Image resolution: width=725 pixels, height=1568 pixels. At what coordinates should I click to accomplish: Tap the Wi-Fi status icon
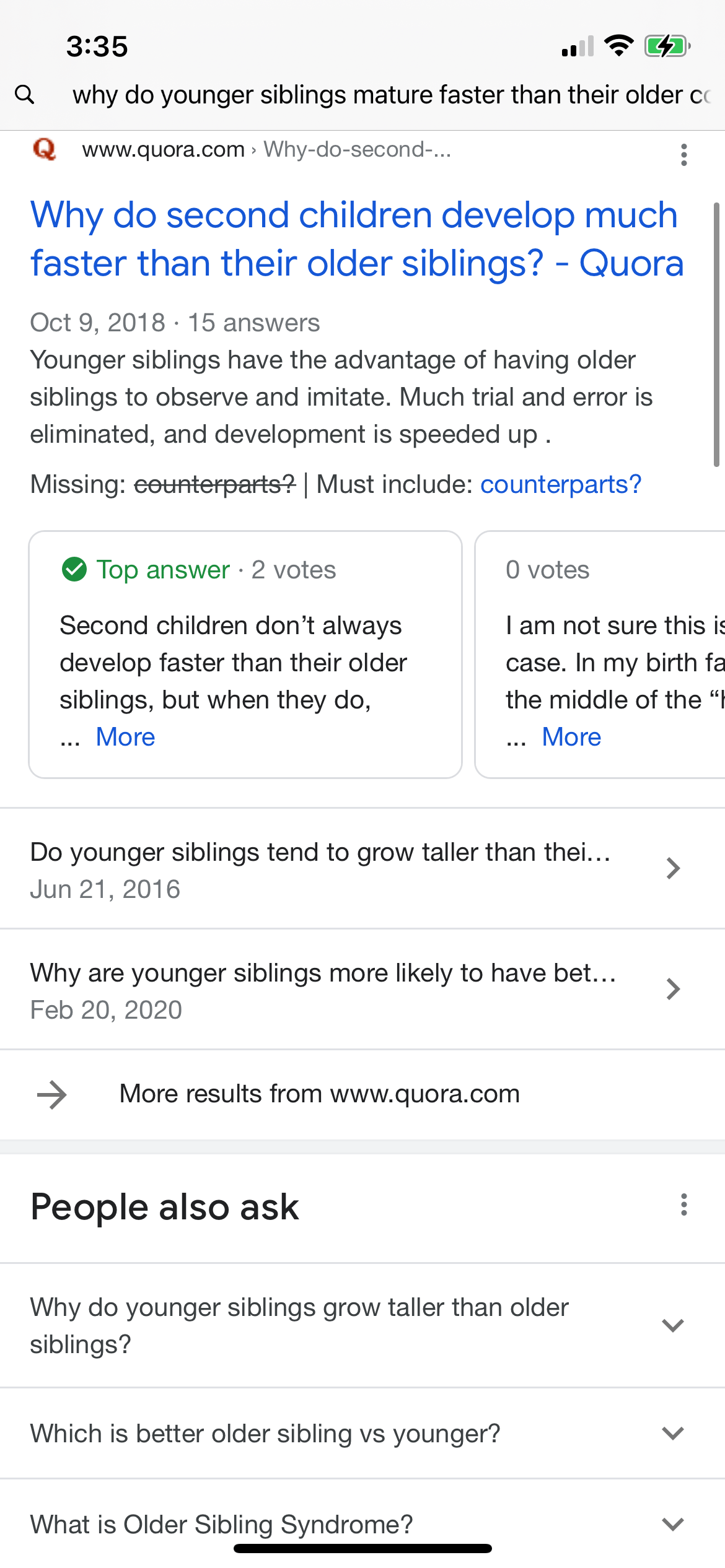[618, 46]
